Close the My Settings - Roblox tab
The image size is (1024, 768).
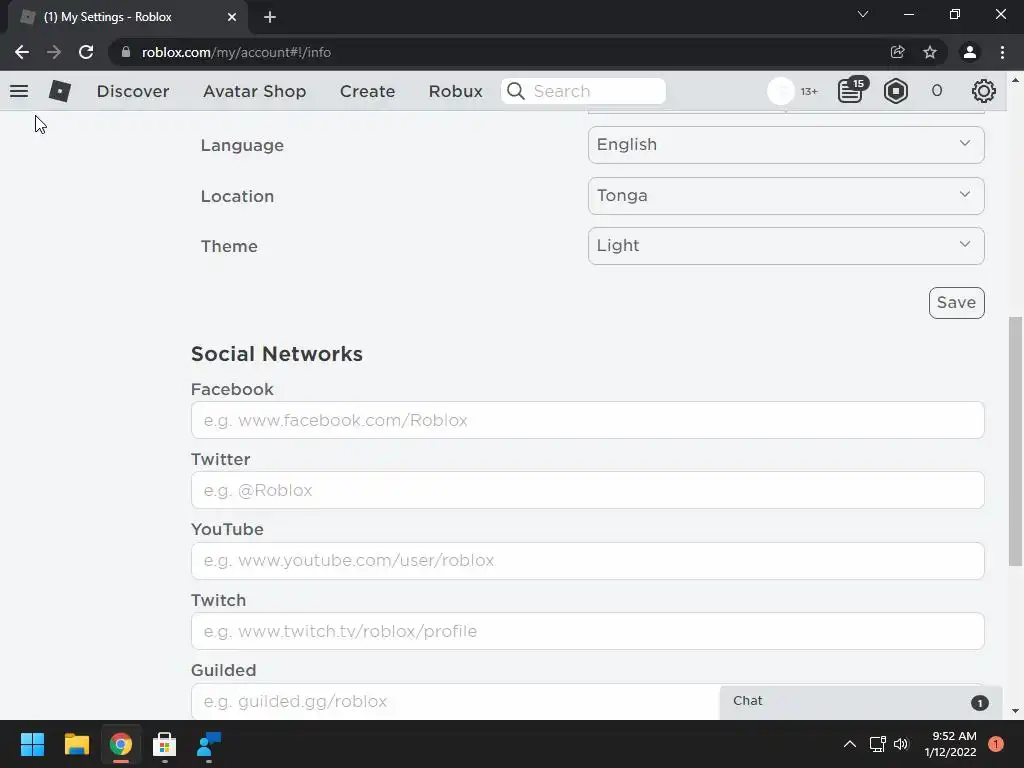[x=232, y=17]
